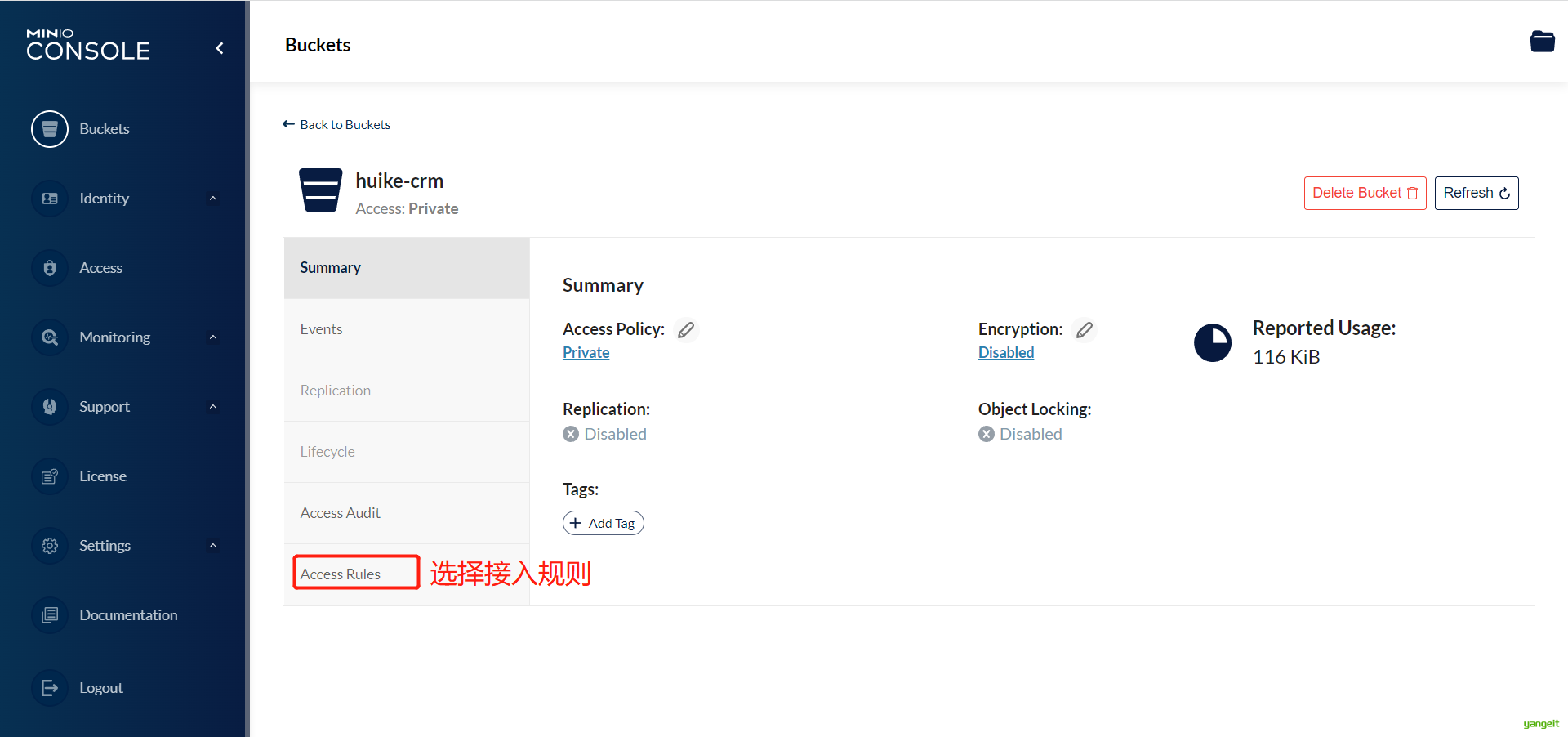
Task: Switch to the Replication tab
Action: click(407, 391)
